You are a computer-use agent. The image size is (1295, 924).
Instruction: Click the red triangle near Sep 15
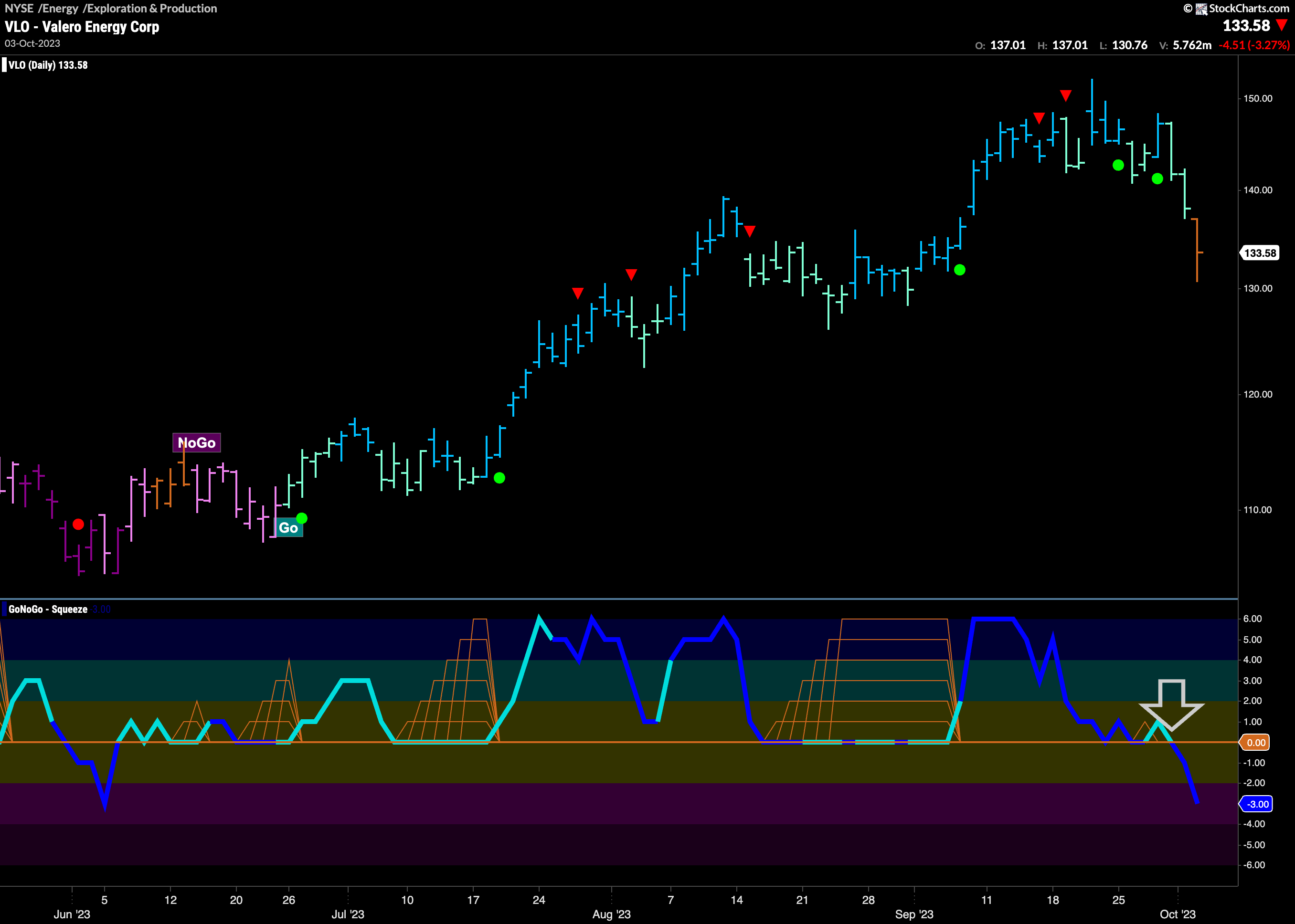1039,118
